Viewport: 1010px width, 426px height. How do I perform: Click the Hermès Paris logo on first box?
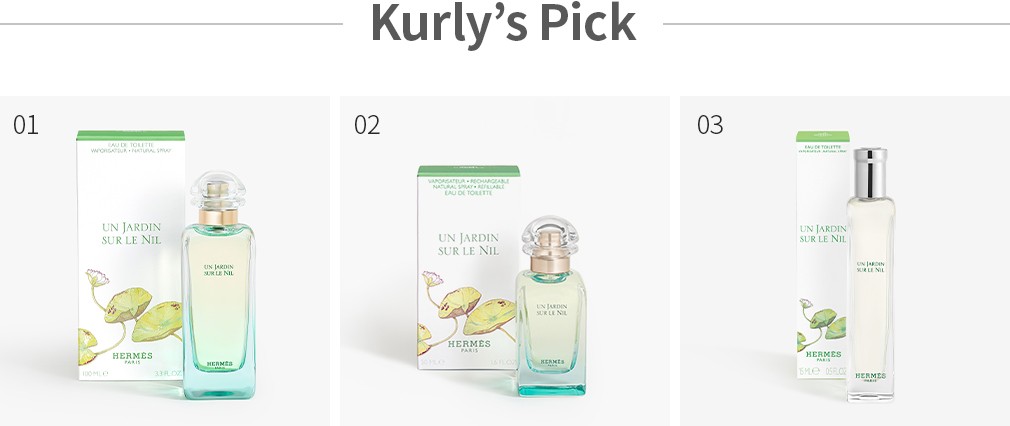click(132, 358)
